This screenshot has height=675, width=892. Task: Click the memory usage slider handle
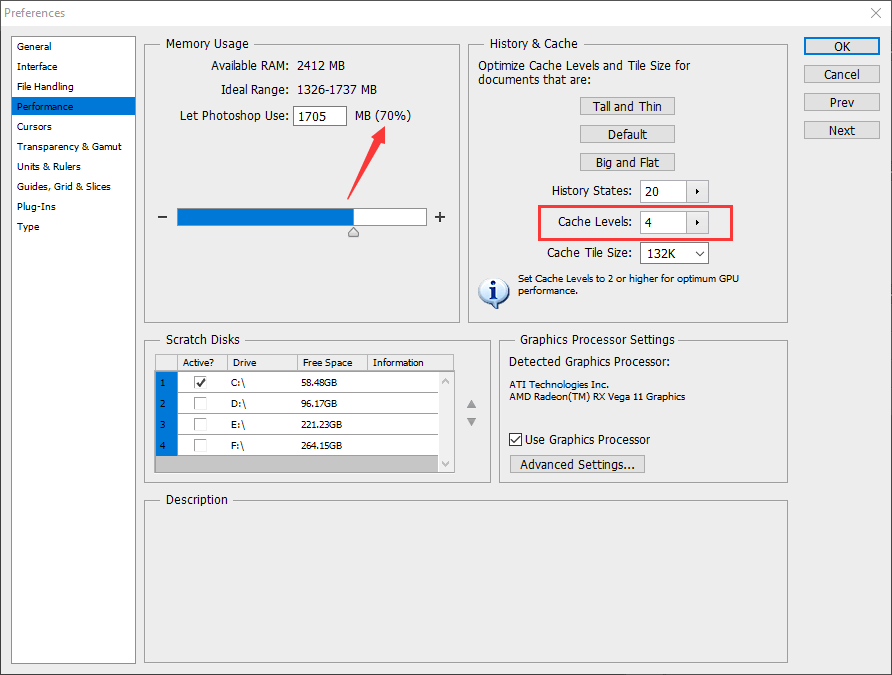tap(353, 232)
